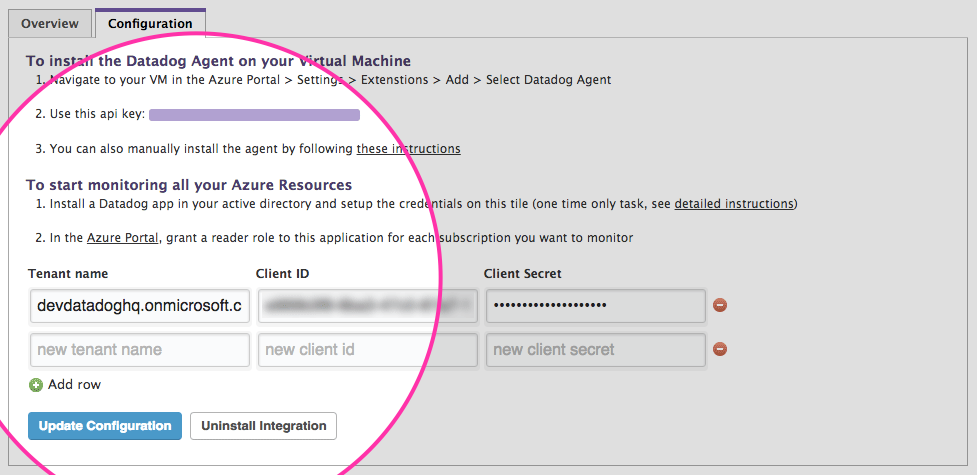Click the 'Tenant name' column label
977x475 pixels.
pos(68,273)
